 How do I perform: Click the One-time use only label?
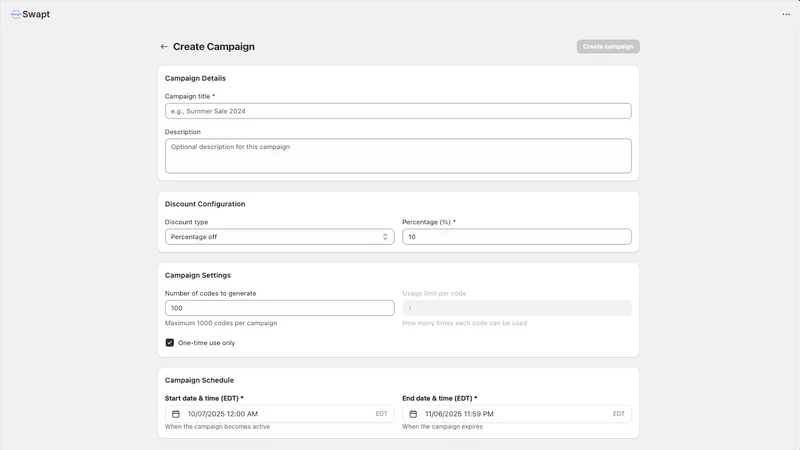pyautogui.click(x=207, y=343)
